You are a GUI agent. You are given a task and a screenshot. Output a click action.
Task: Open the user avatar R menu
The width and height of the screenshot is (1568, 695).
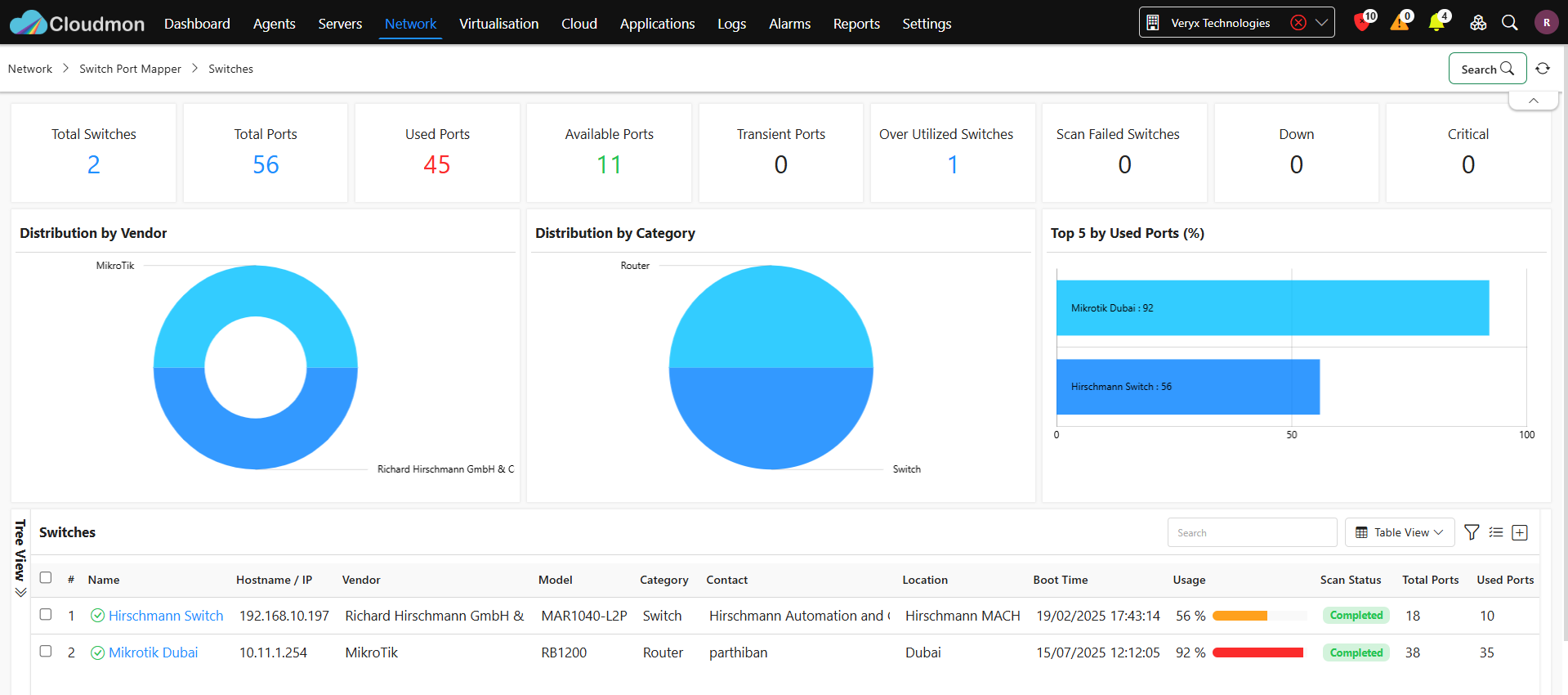[x=1546, y=23]
